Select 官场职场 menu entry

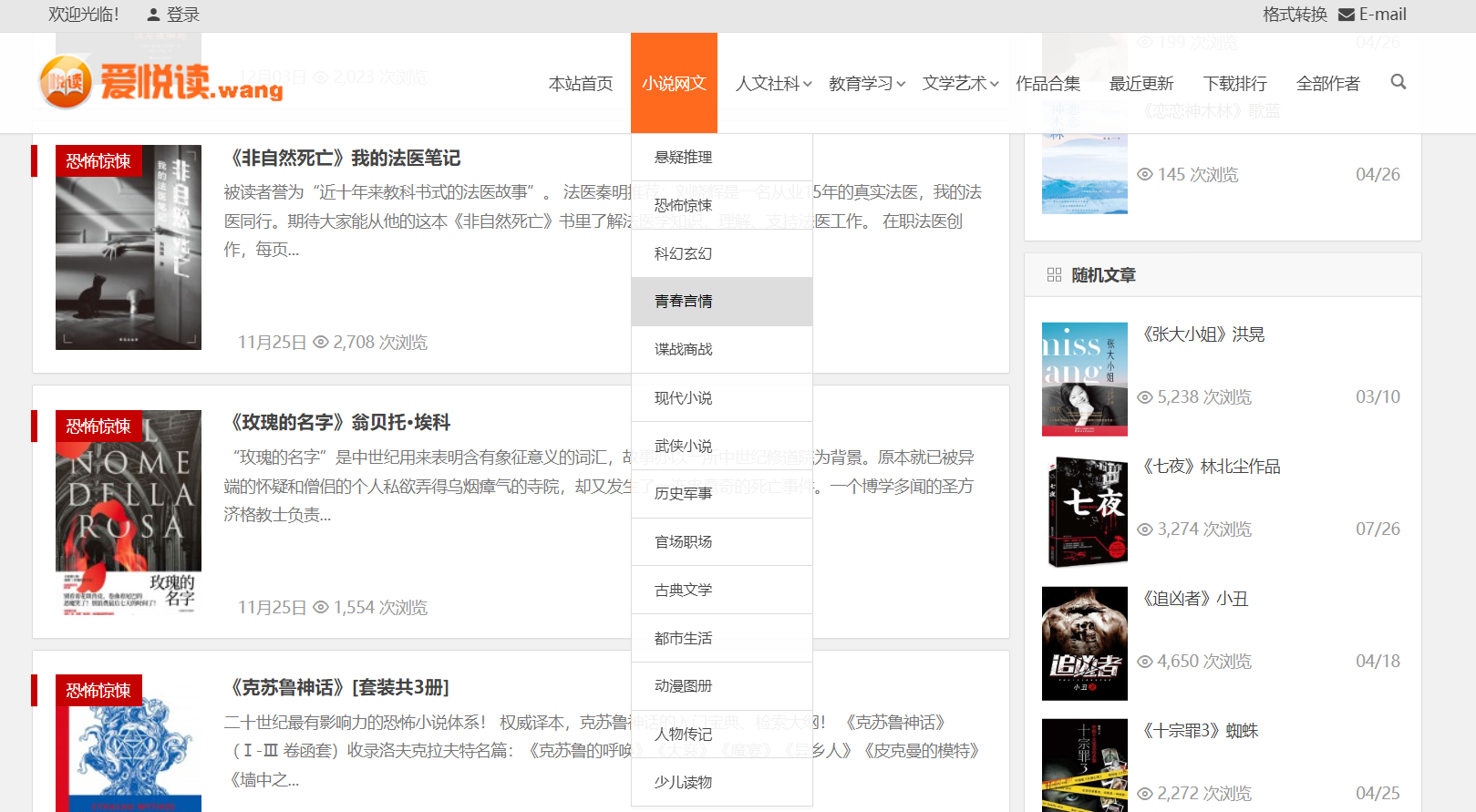(721, 542)
